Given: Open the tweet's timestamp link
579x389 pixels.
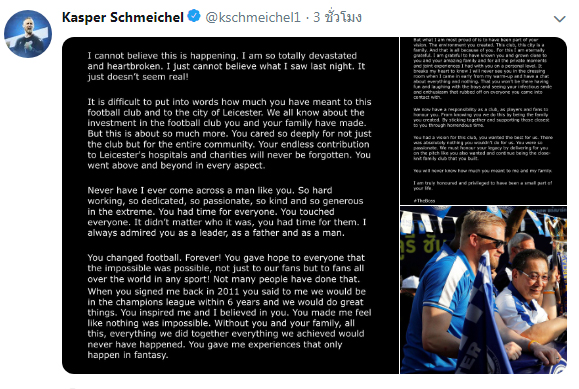Looking at the screenshot, I should tap(338, 17).
